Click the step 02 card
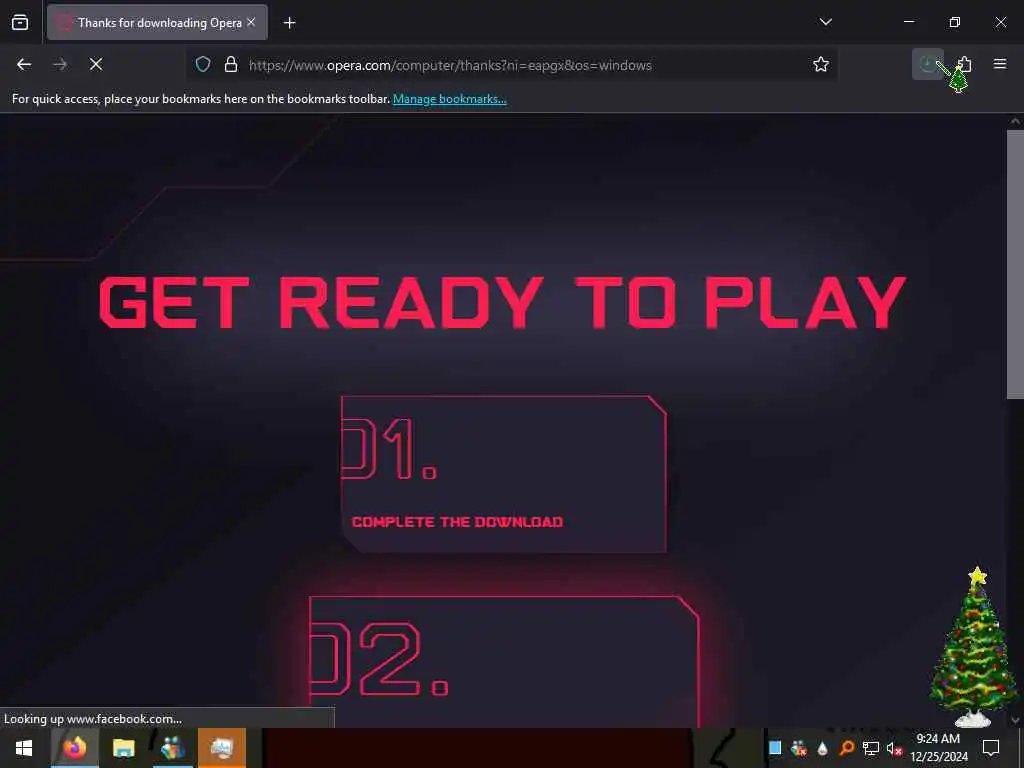The image size is (1024, 768). [x=504, y=661]
